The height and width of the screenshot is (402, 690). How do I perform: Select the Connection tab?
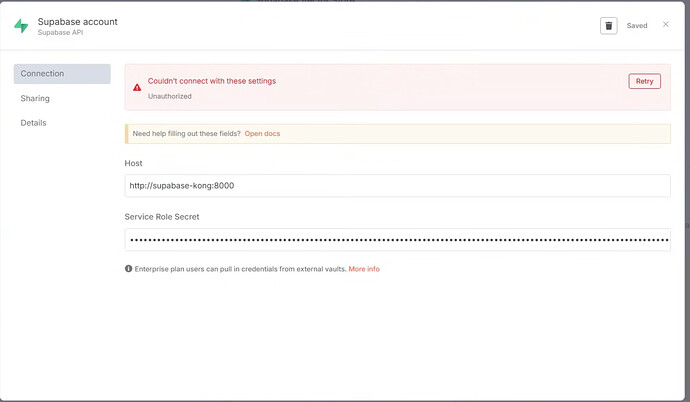62,74
